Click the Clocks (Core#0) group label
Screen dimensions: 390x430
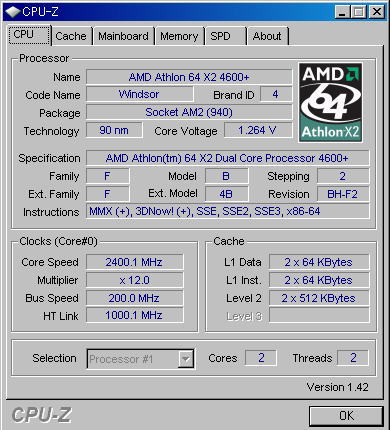point(58,241)
